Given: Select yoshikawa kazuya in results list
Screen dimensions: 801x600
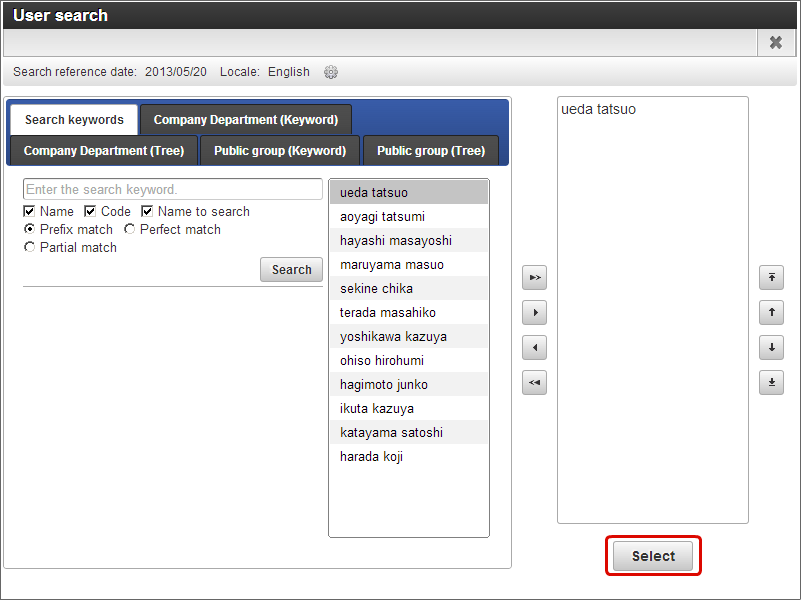Looking at the screenshot, I should [409, 337].
